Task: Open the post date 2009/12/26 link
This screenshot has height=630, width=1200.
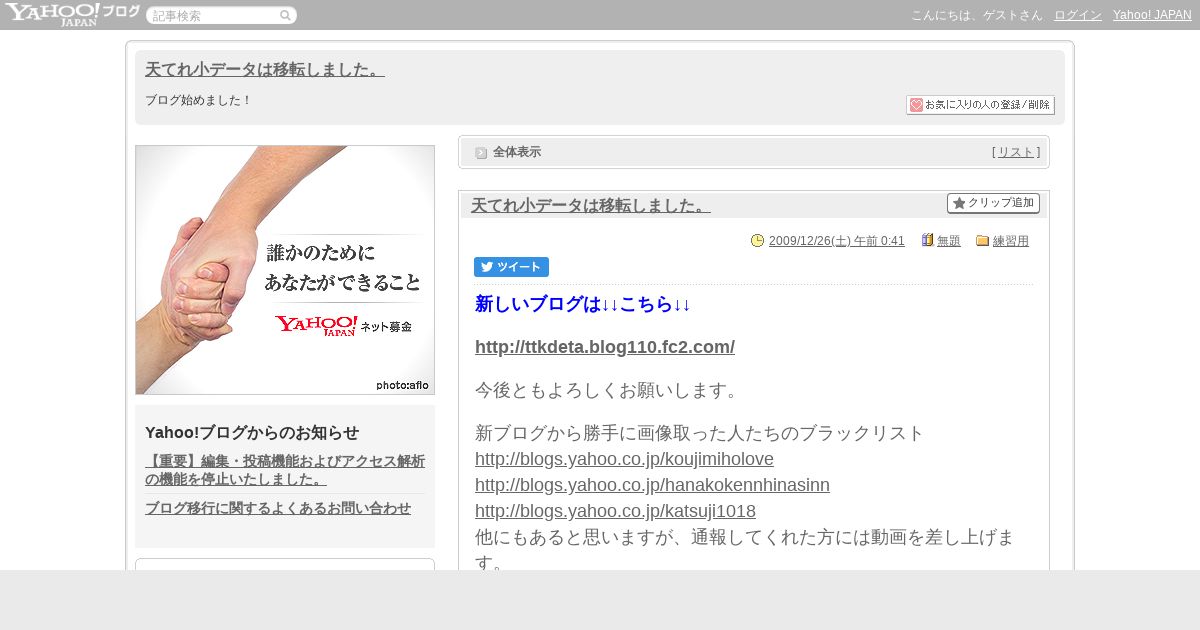Action: (x=837, y=241)
